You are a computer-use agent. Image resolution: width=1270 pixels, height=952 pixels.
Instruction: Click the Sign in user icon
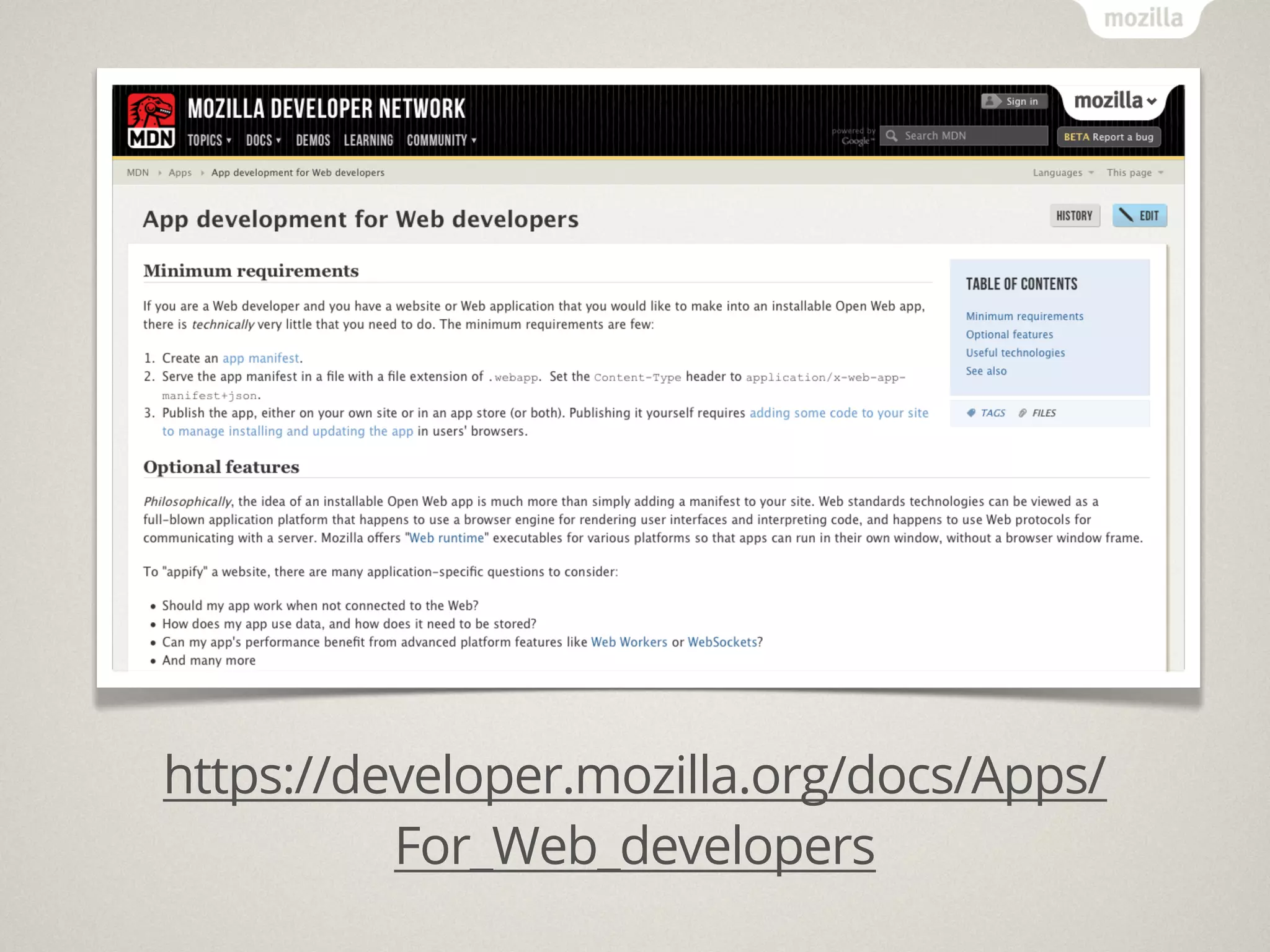click(x=991, y=101)
